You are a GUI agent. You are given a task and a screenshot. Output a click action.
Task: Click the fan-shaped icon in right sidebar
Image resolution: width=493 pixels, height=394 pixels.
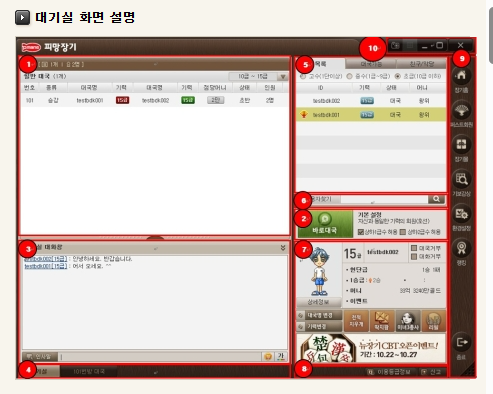(461, 110)
